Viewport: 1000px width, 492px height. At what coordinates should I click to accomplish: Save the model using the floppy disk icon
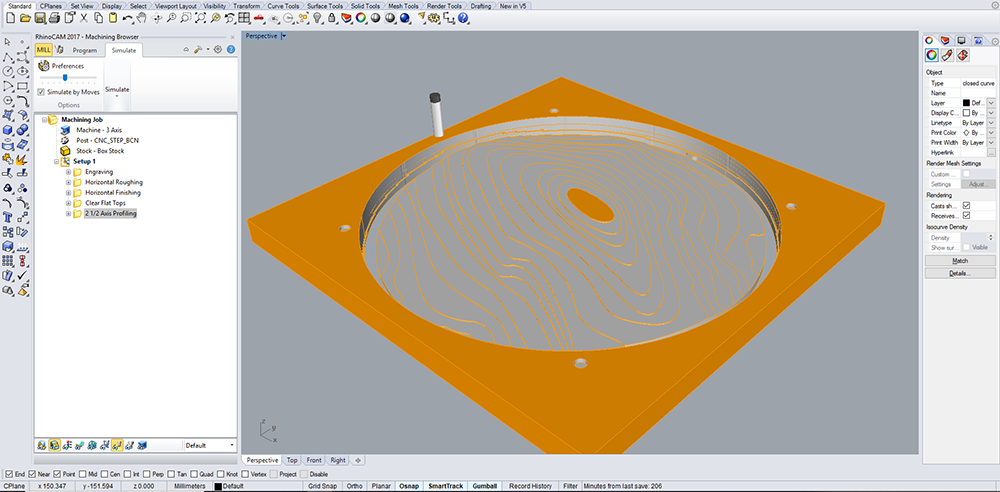click(x=40, y=18)
